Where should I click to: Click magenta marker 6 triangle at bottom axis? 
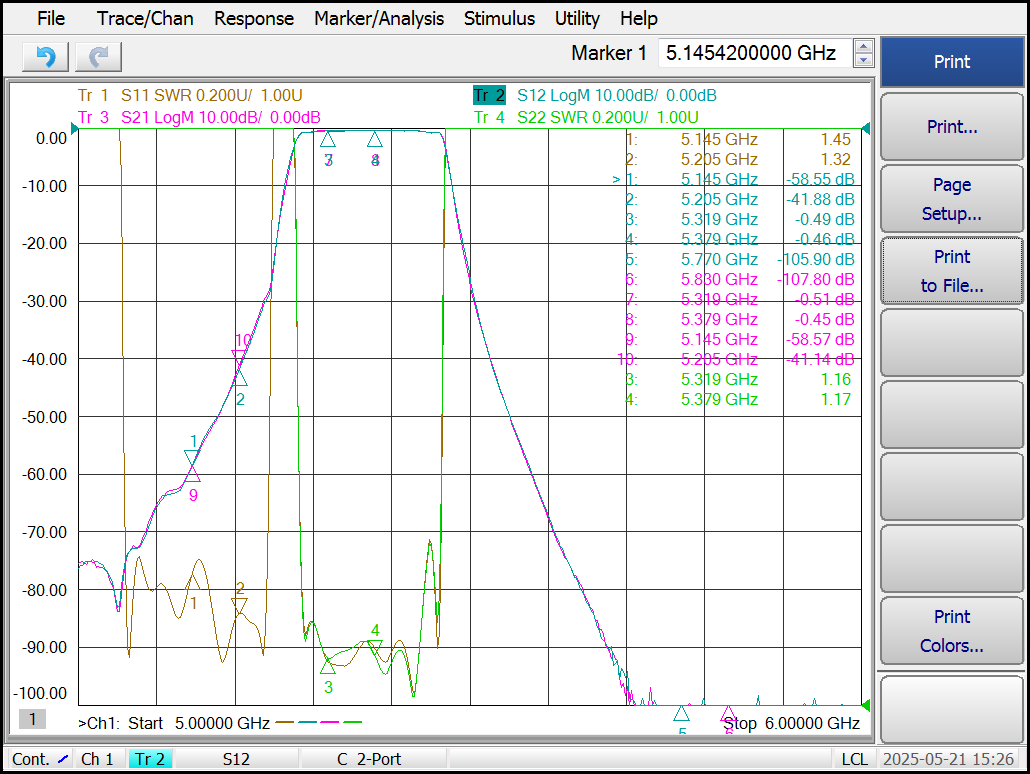click(x=728, y=714)
